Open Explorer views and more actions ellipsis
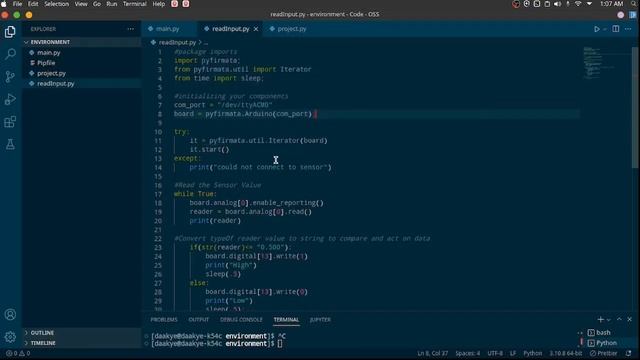The image size is (640, 360). (131, 29)
